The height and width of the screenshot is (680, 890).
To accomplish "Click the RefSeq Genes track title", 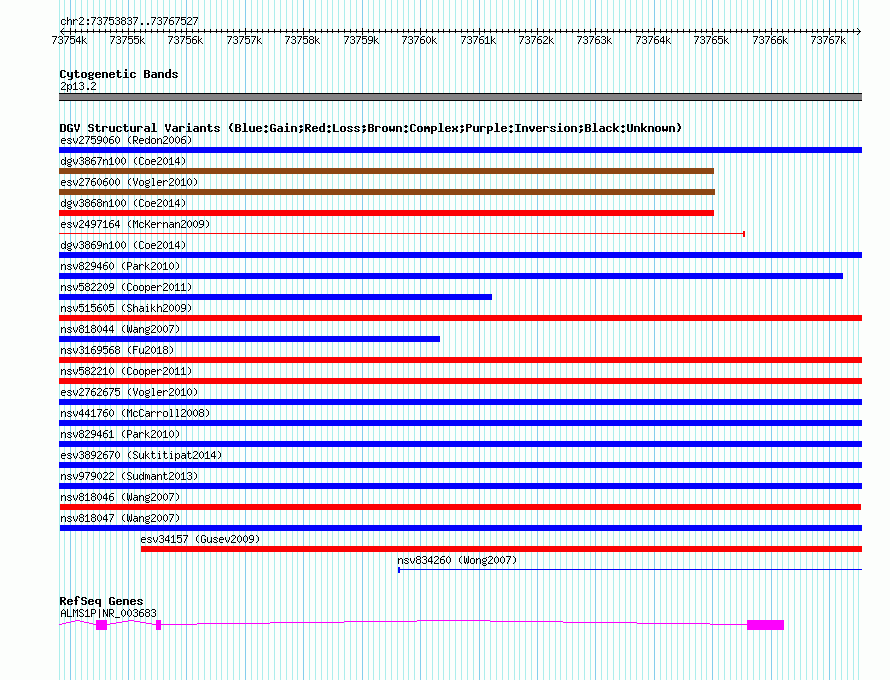I will point(101,601).
